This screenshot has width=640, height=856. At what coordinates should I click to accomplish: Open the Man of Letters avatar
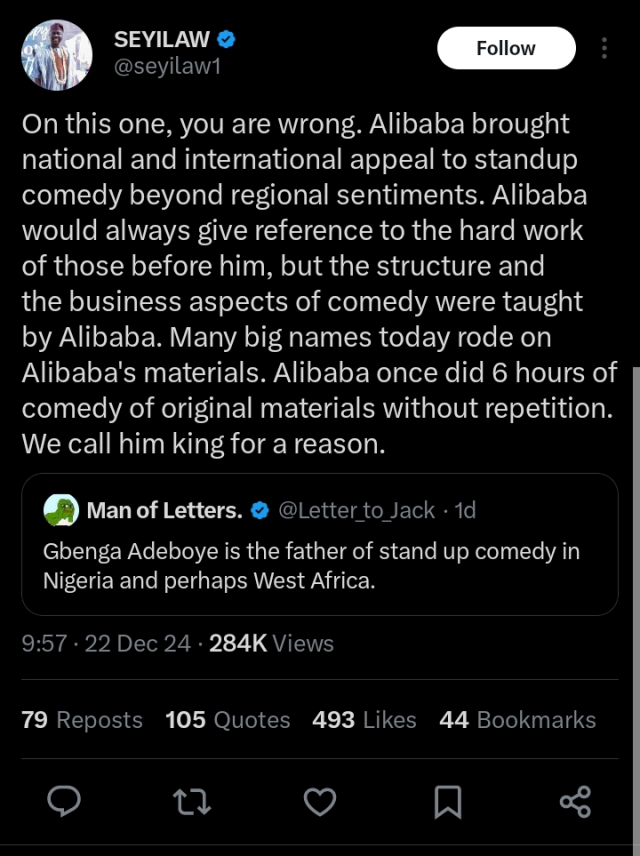62,511
